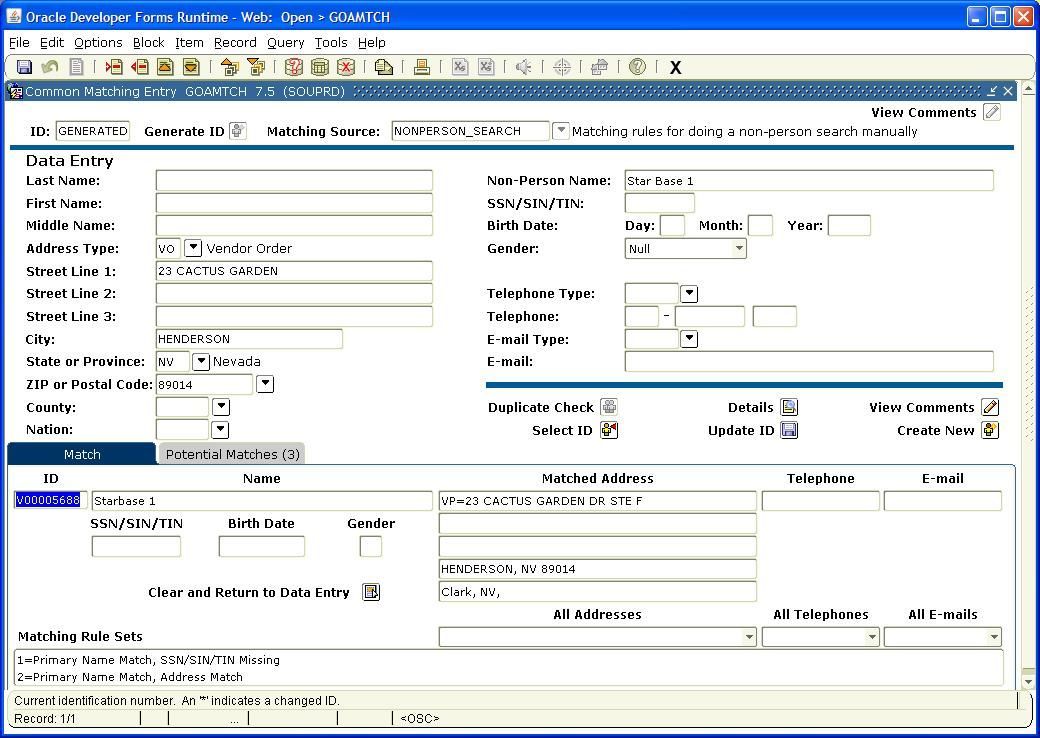
Task: Open the Block menu
Action: tap(149, 42)
